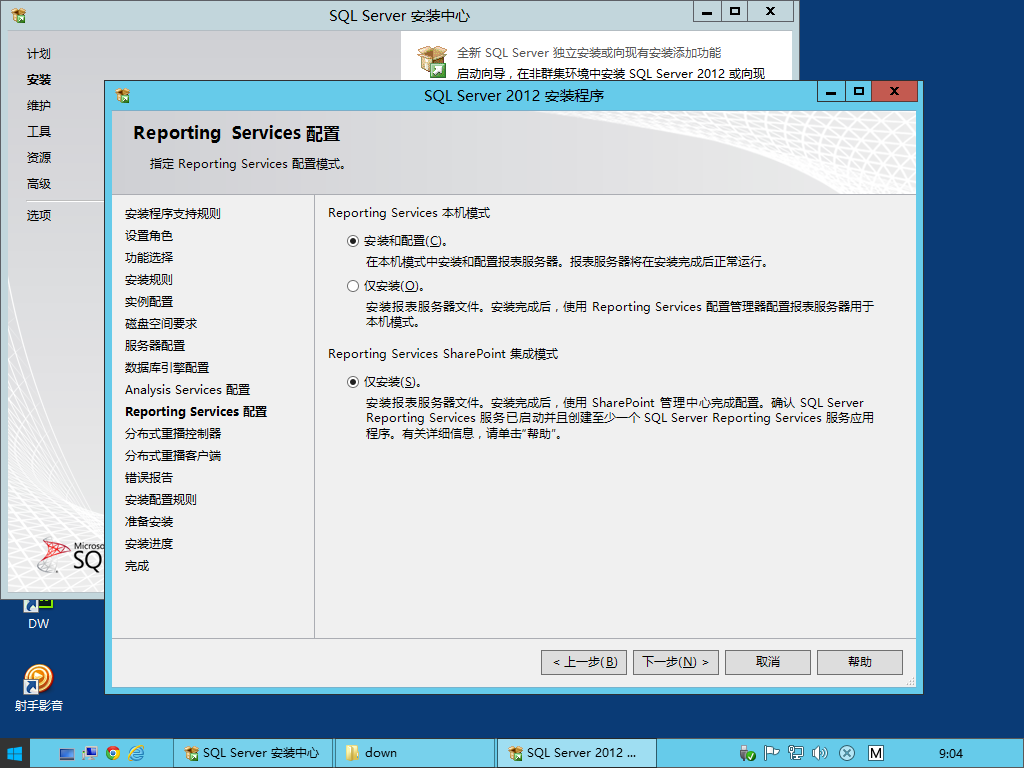This screenshot has height=768, width=1024.
Task: Open 维护 in SQL Server 安装中心 sidebar
Action: (x=39, y=105)
